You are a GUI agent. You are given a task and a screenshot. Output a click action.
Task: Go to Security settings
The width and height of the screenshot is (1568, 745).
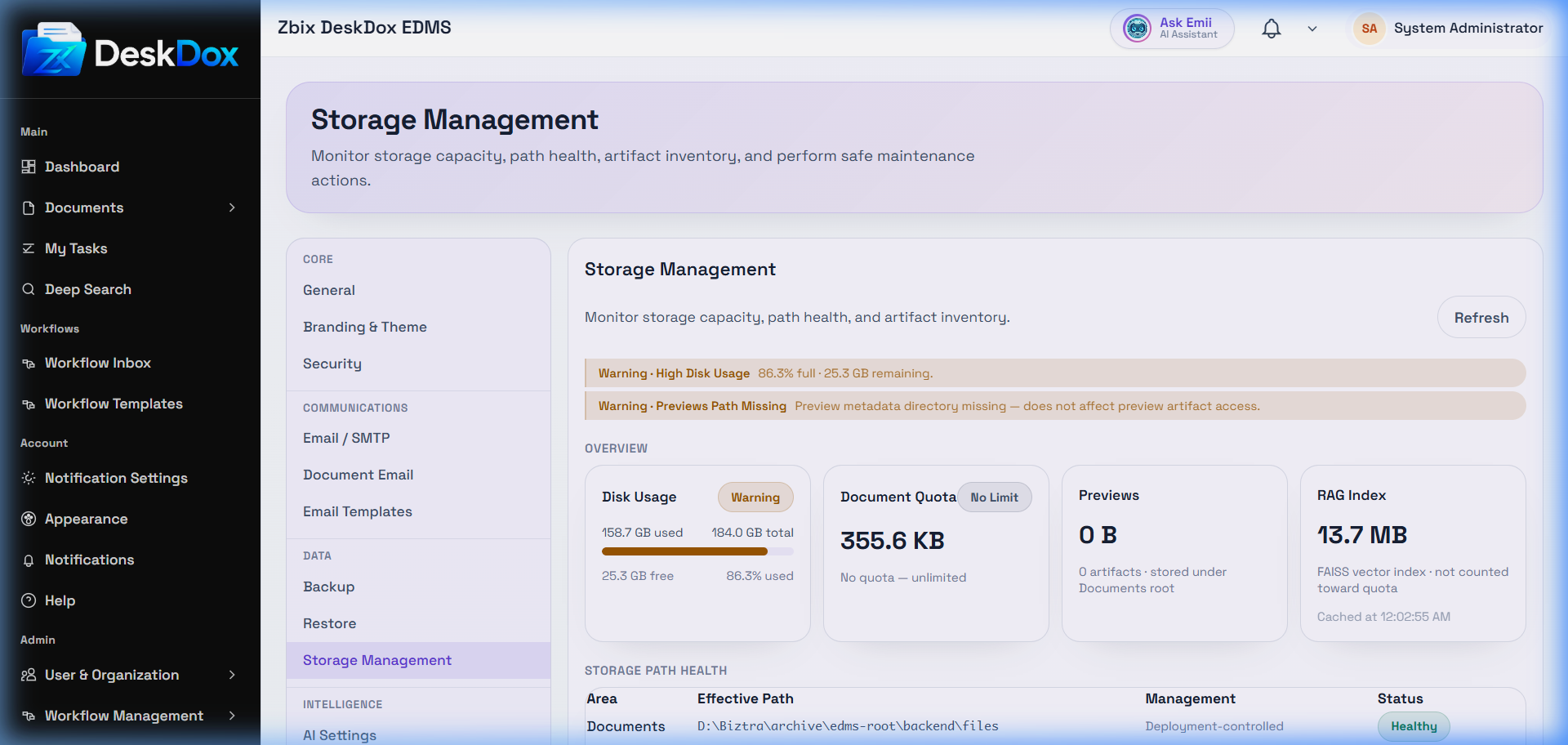[418, 364]
